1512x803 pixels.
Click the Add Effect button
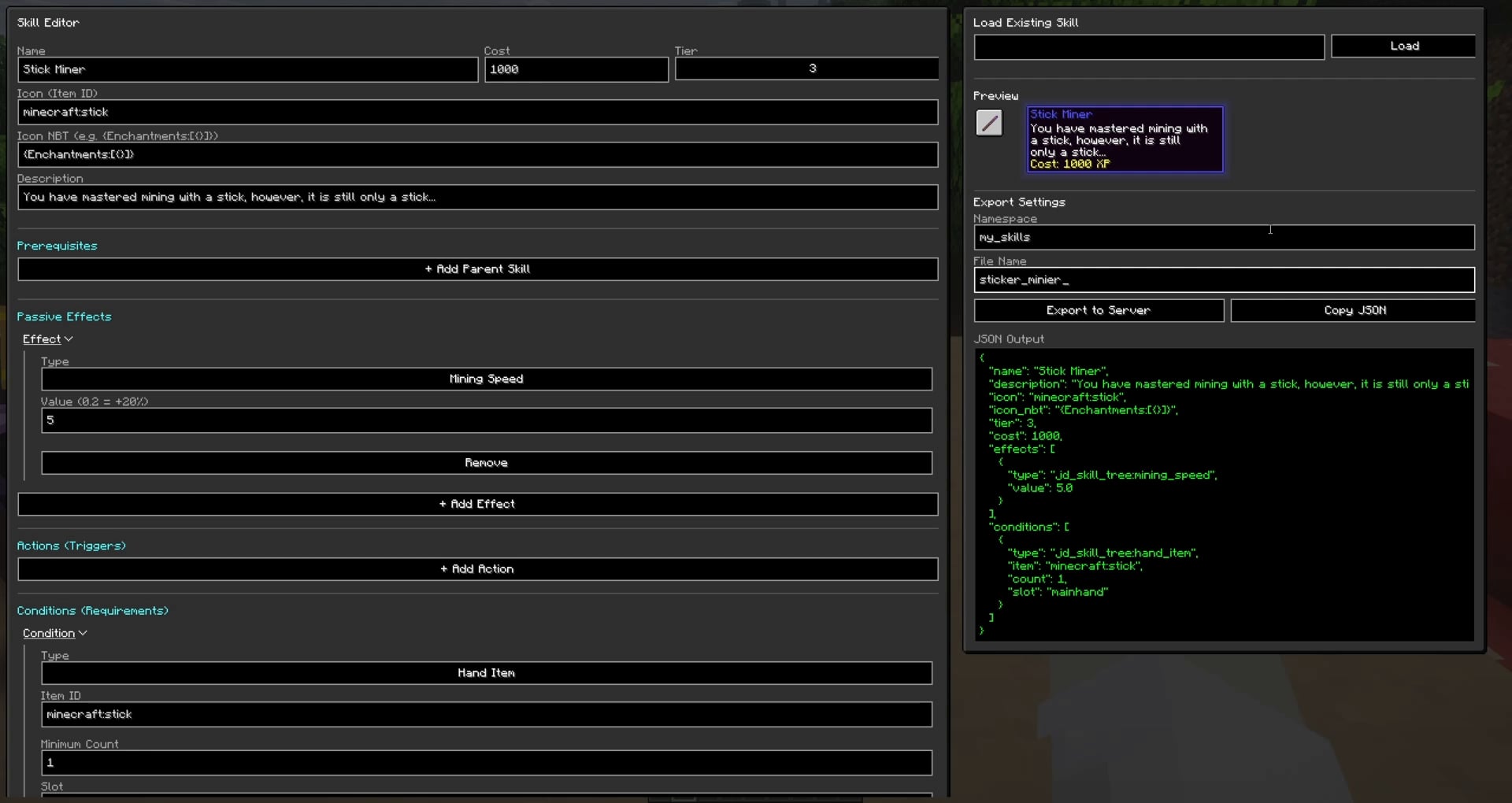(477, 504)
